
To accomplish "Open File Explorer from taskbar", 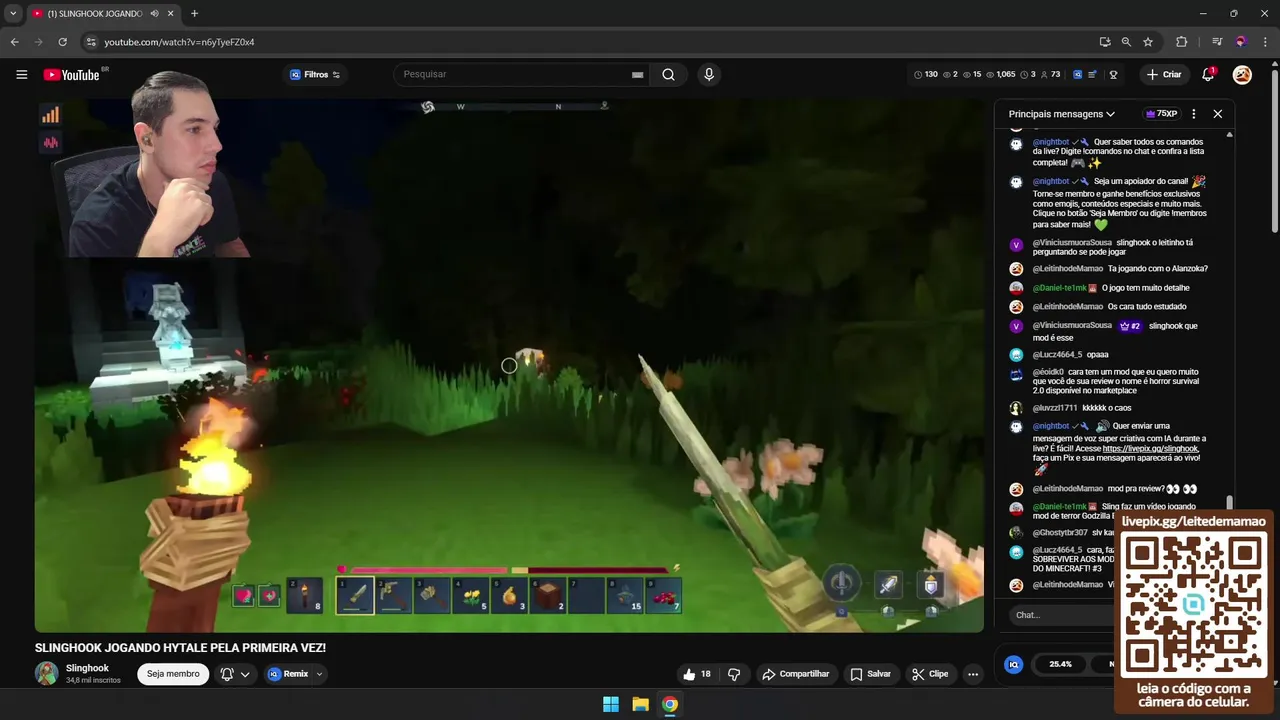I will point(640,704).
